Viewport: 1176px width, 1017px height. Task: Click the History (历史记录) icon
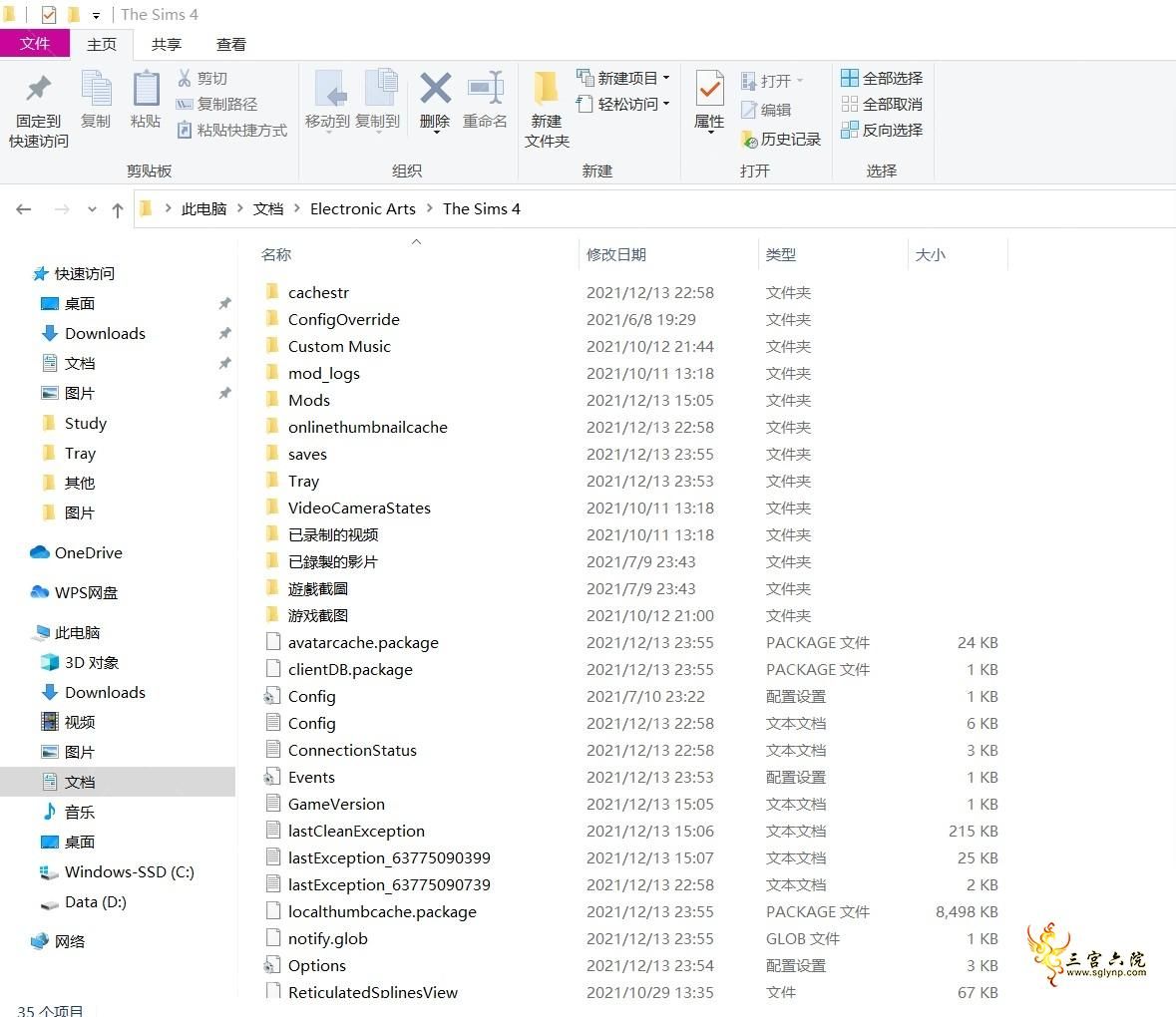[749, 140]
